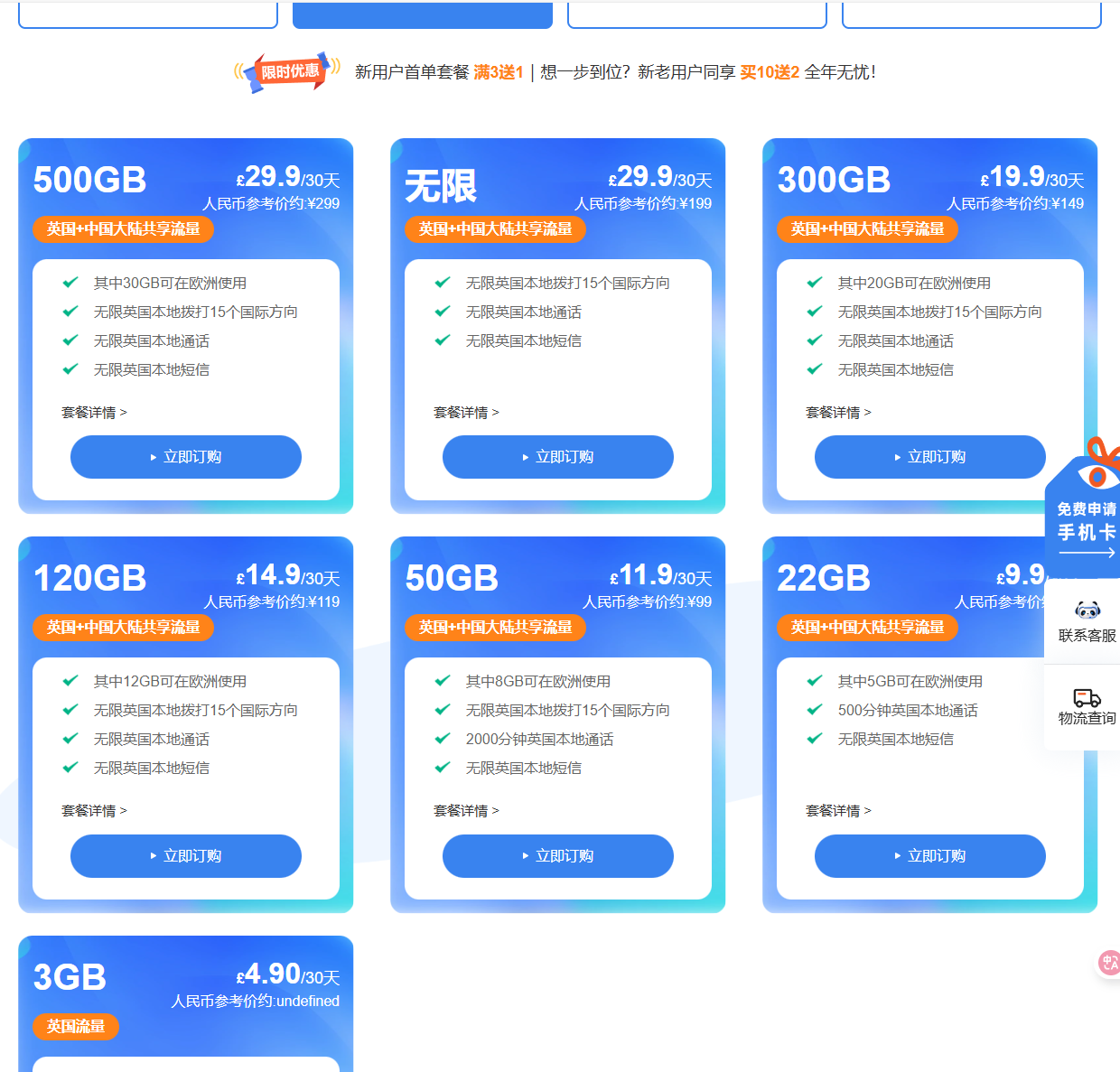Order the 50GB plan now

[558, 856]
